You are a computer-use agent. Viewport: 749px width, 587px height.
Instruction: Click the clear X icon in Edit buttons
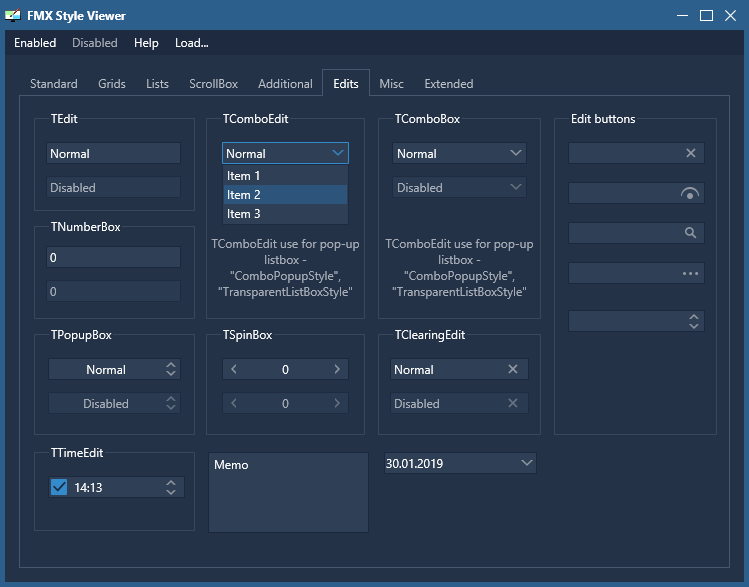click(691, 153)
